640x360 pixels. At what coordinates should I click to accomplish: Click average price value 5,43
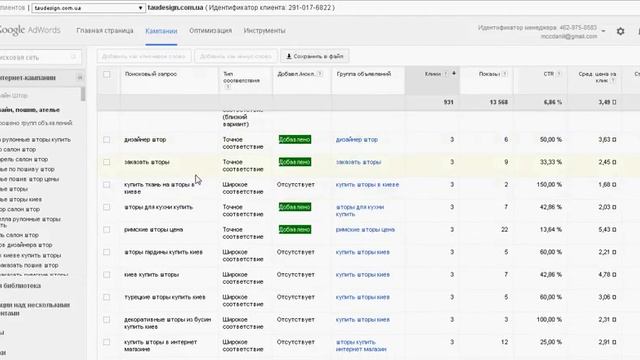click(607, 229)
